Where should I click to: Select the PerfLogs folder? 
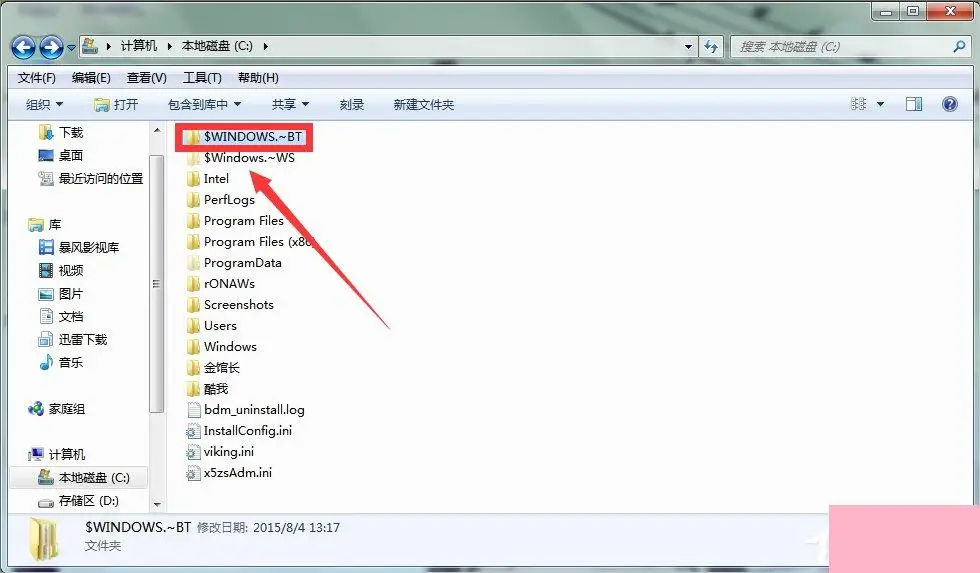(x=221, y=200)
